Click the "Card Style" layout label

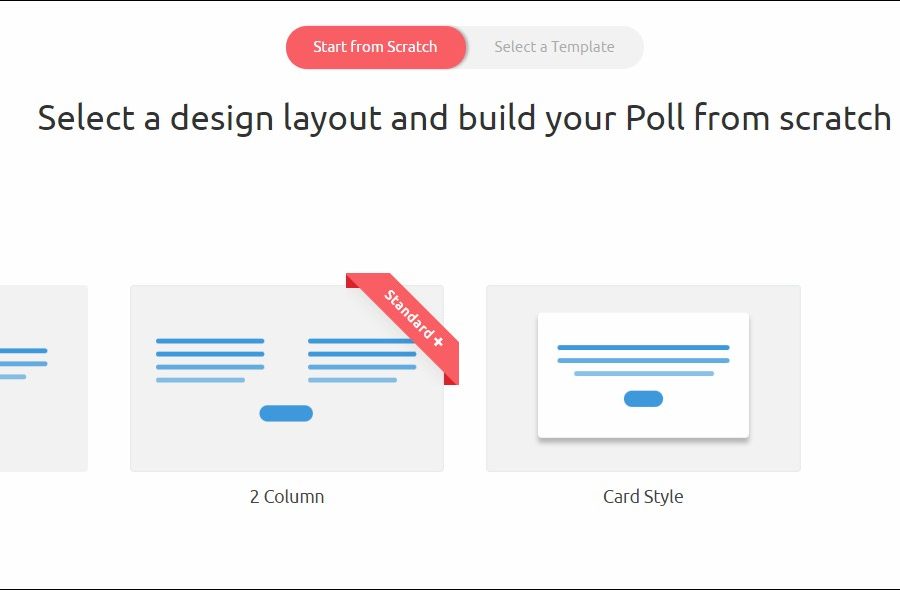coord(643,496)
